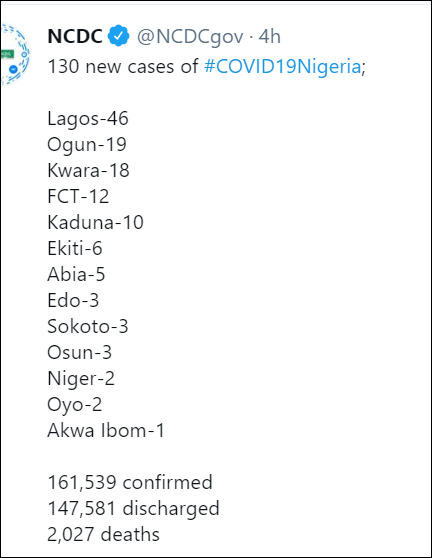Screen dimensions: 432x558
Task: Click the Ekiti-6 line
Action: (x=75, y=248)
